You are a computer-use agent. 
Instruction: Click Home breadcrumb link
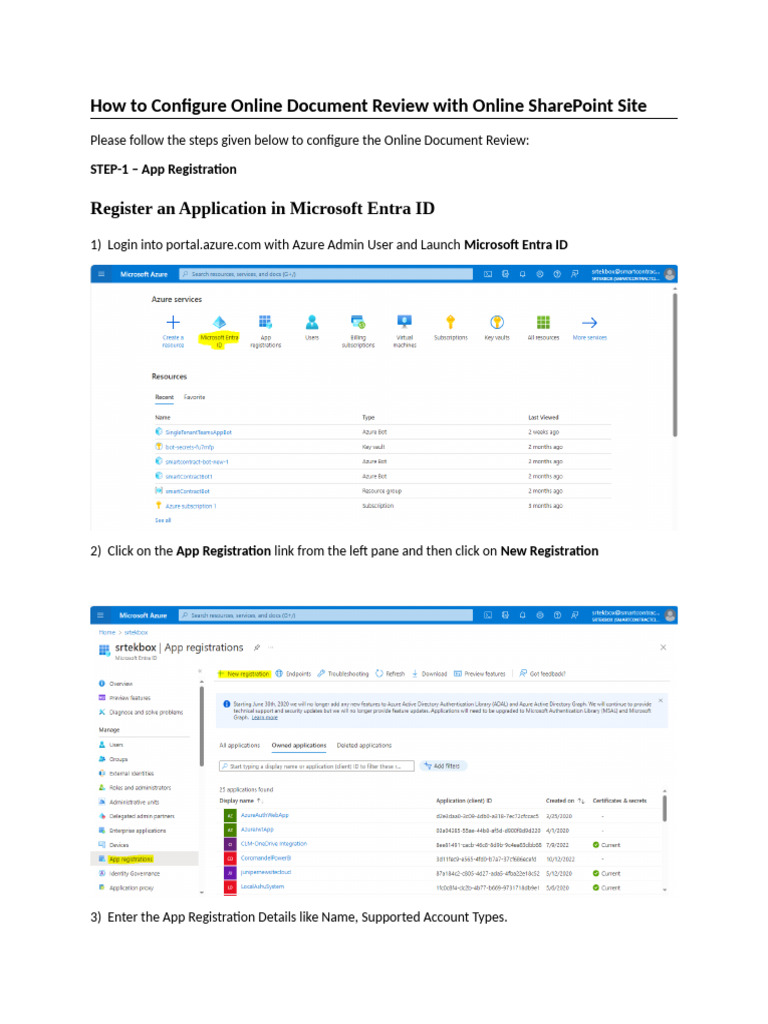pos(107,632)
